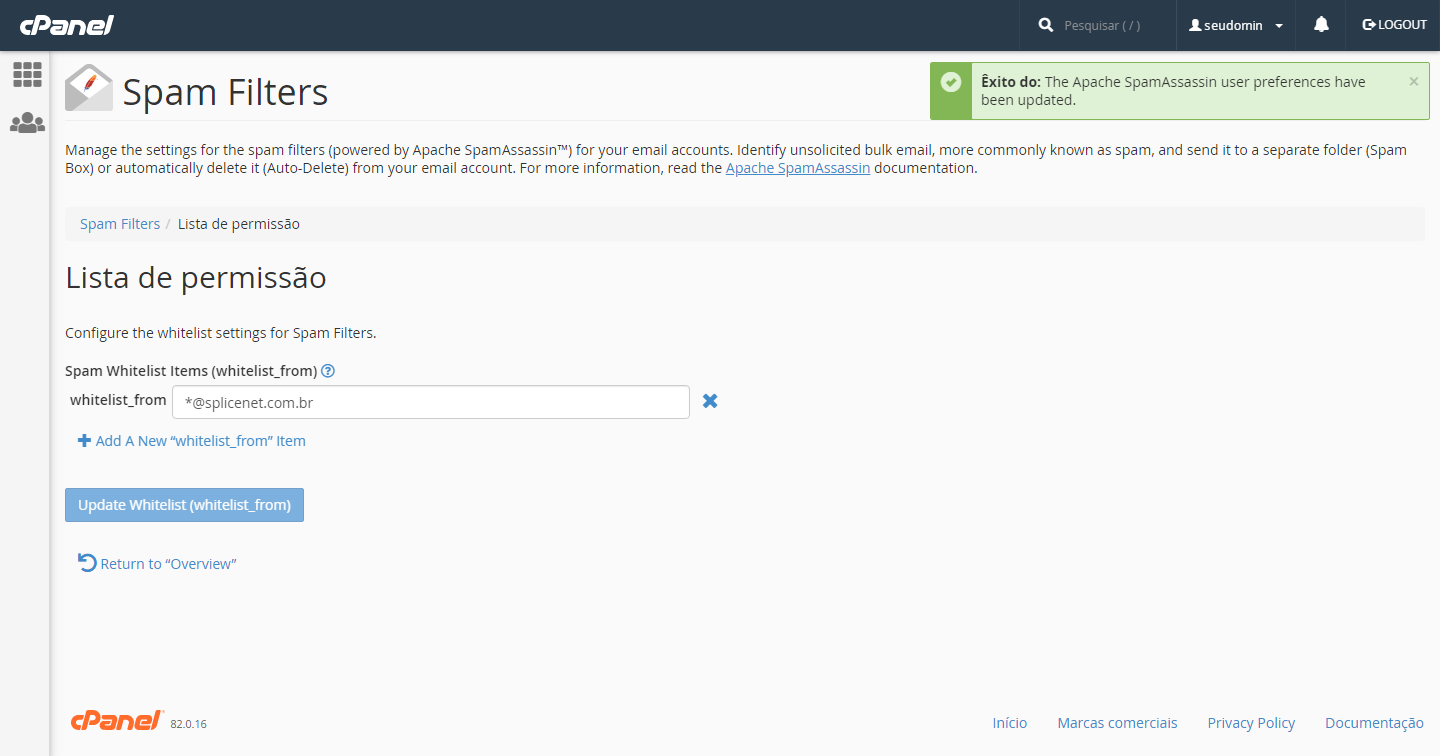Click the whitelist_from input field
Image resolution: width=1440 pixels, height=756 pixels.
(431, 402)
